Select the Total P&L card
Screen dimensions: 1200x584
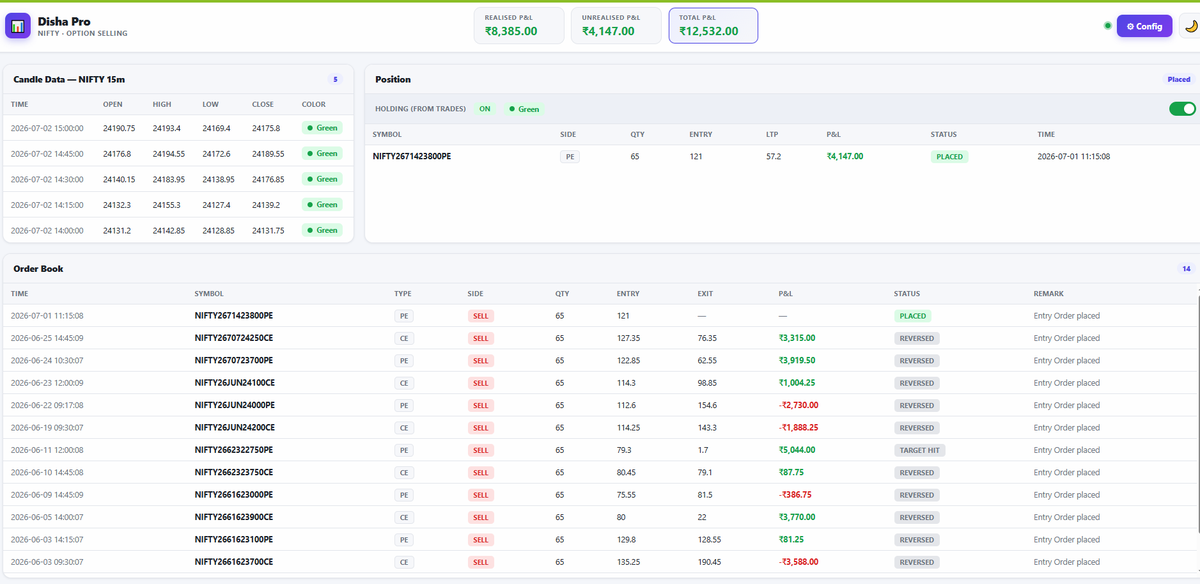(x=713, y=25)
